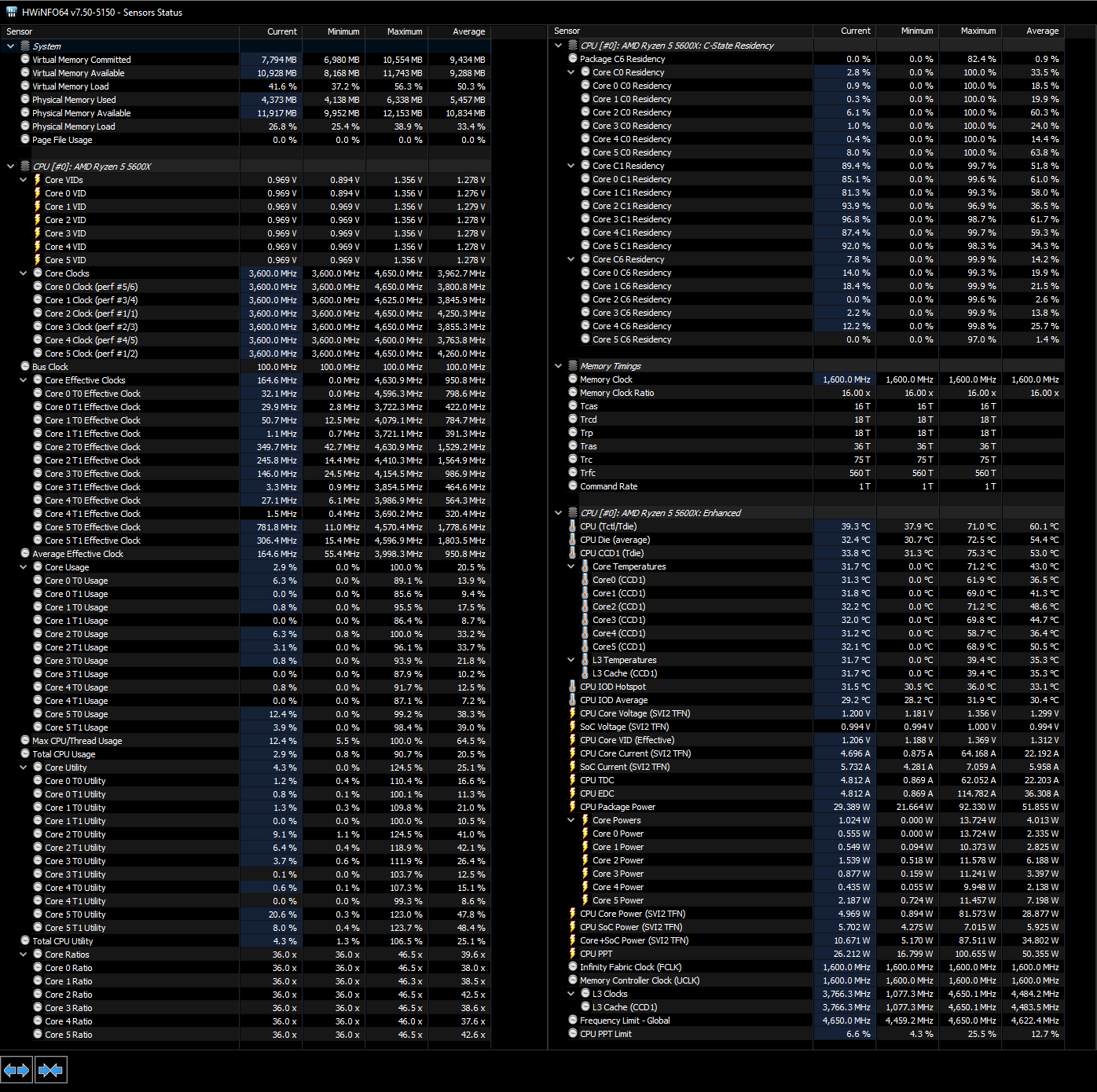Viewport: 1097px width, 1092px height.
Task: Click the lightning icon for CPU PPT
Action: pyautogui.click(x=573, y=954)
